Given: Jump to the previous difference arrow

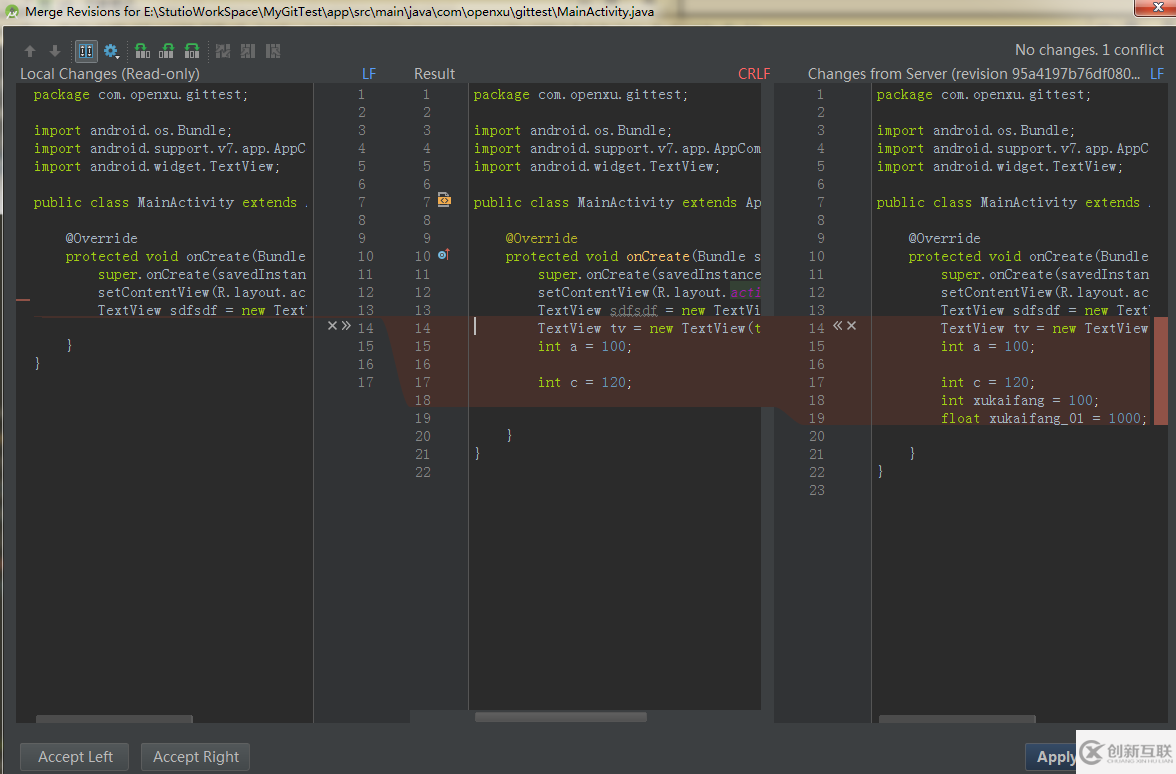Looking at the screenshot, I should pos(30,51).
